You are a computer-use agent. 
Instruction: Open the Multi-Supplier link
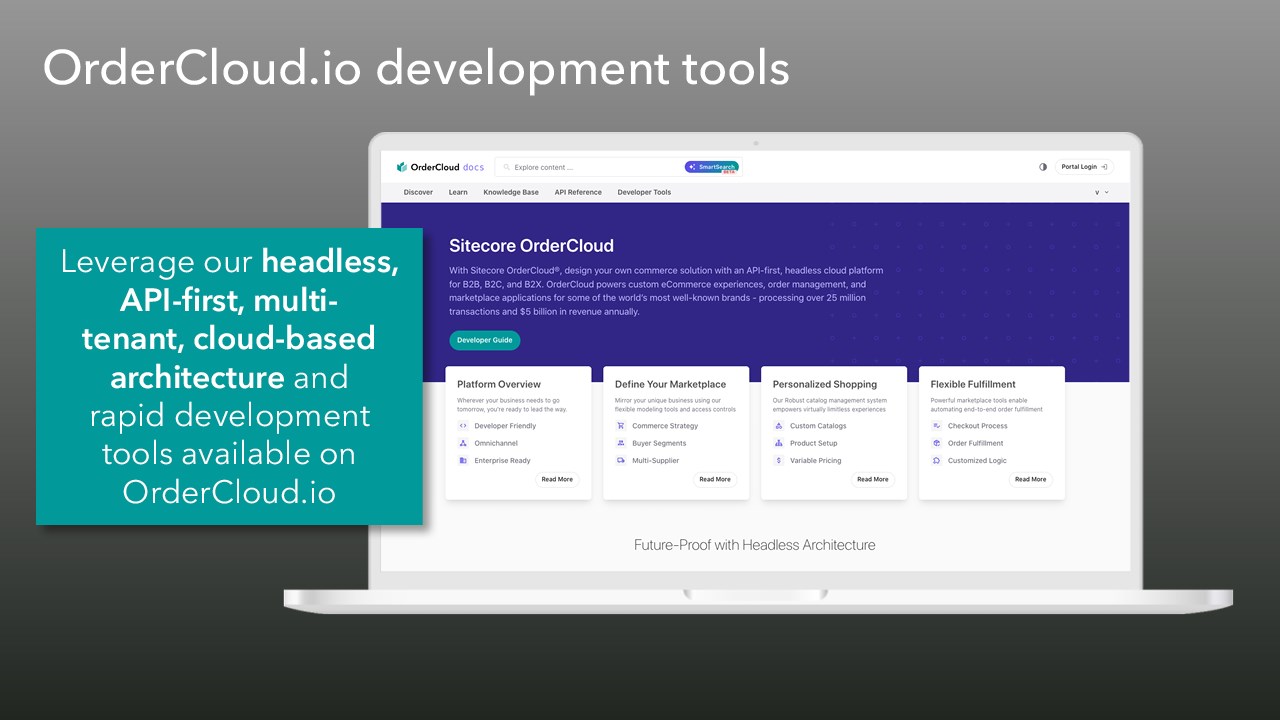pos(655,461)
